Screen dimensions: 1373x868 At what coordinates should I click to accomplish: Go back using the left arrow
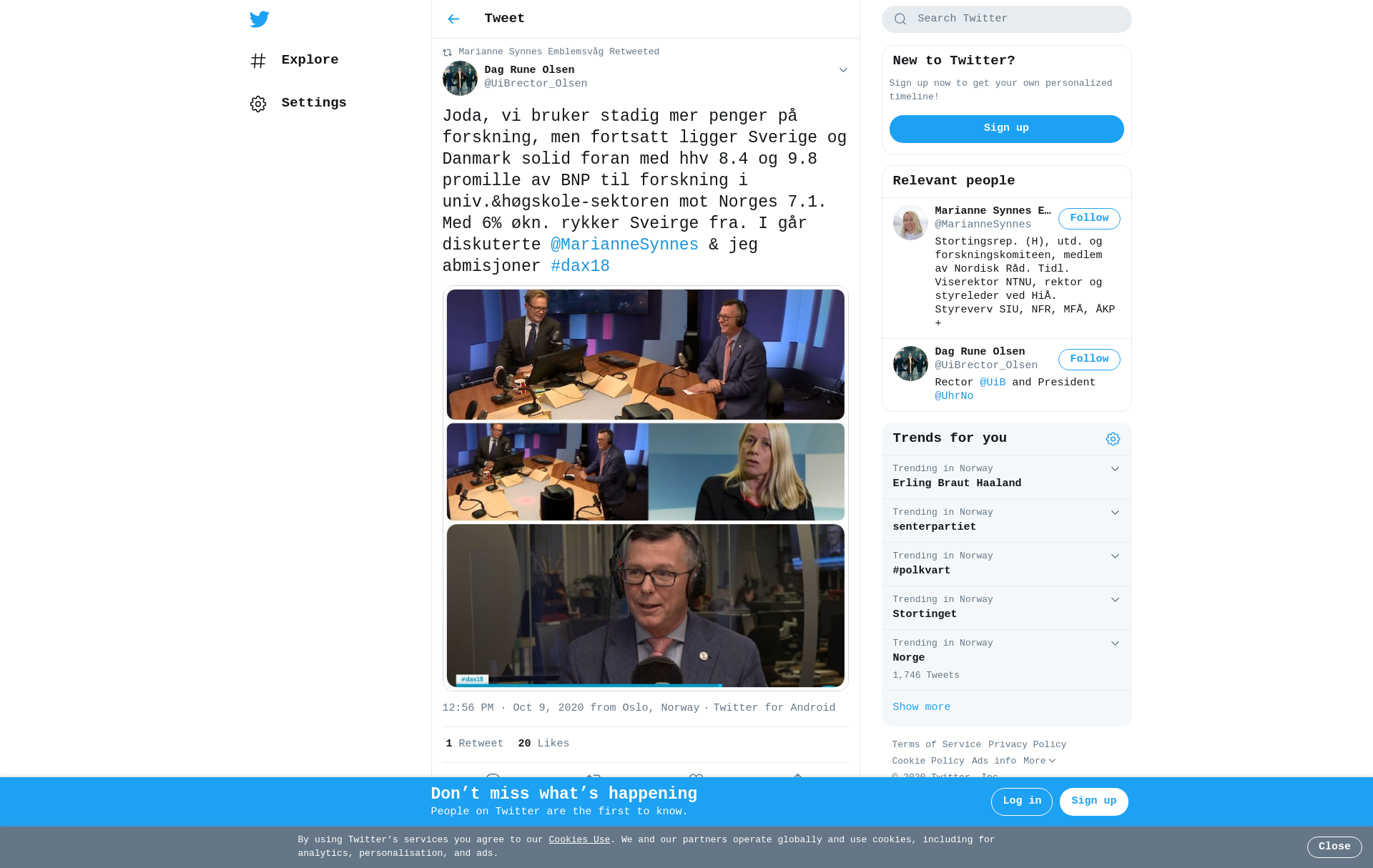(x=453, y=19)
